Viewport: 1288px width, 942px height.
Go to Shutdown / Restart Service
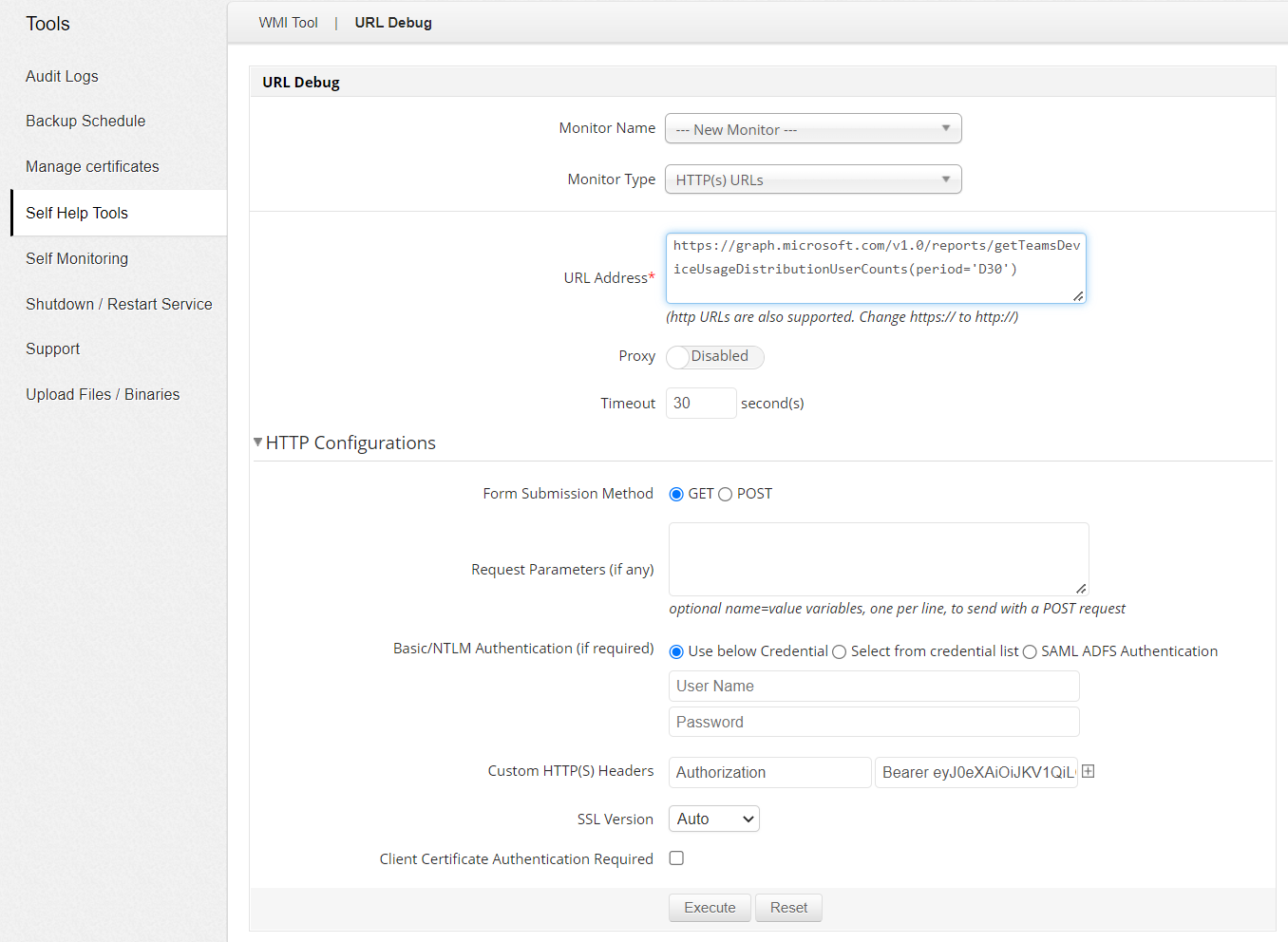click(119, 304)
